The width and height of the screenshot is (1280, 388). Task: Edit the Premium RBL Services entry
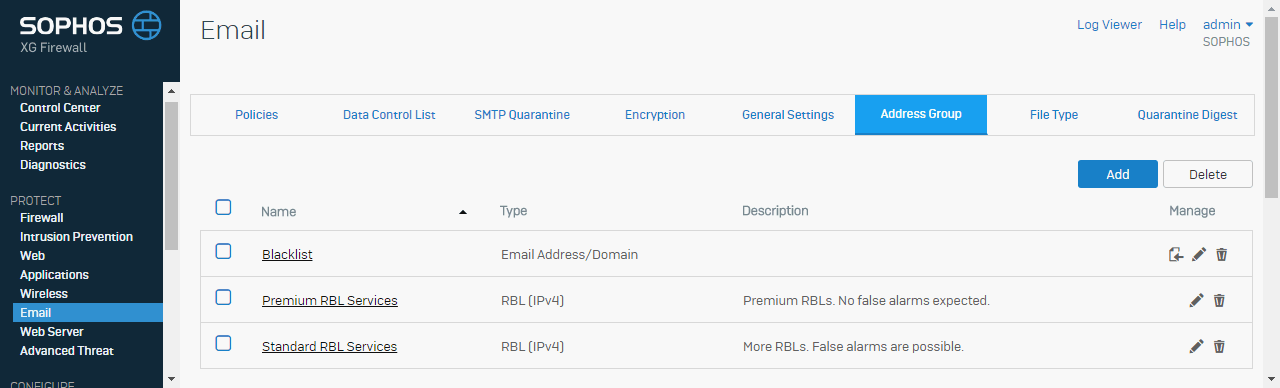(x=1196, y=300)
